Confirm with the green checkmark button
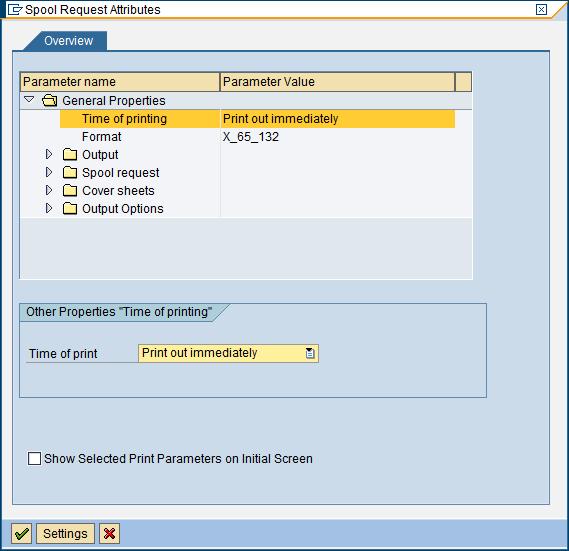 pyautogui.click(x=21, y=533)
